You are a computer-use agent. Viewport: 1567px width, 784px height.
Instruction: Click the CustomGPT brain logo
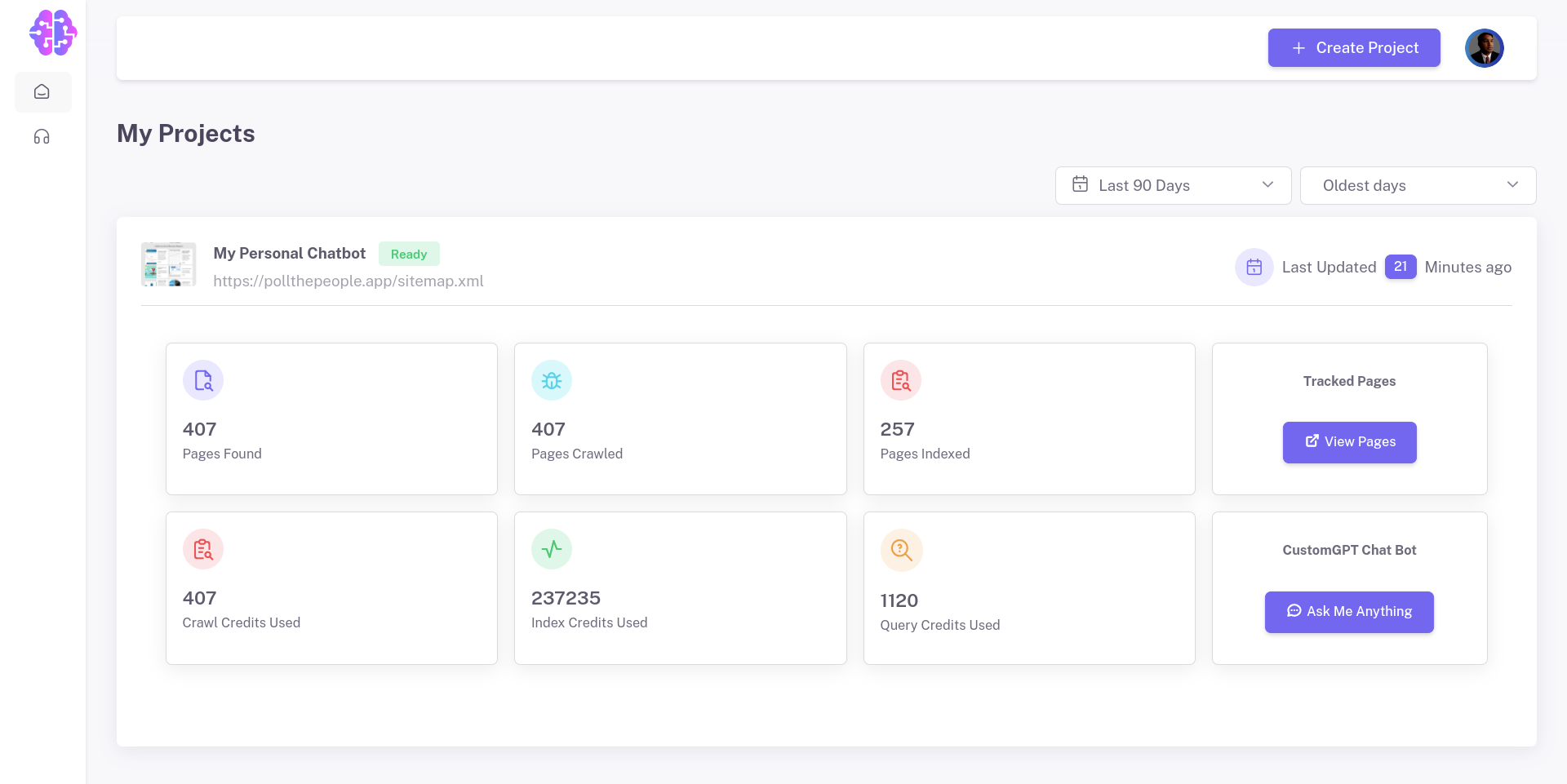52,33
